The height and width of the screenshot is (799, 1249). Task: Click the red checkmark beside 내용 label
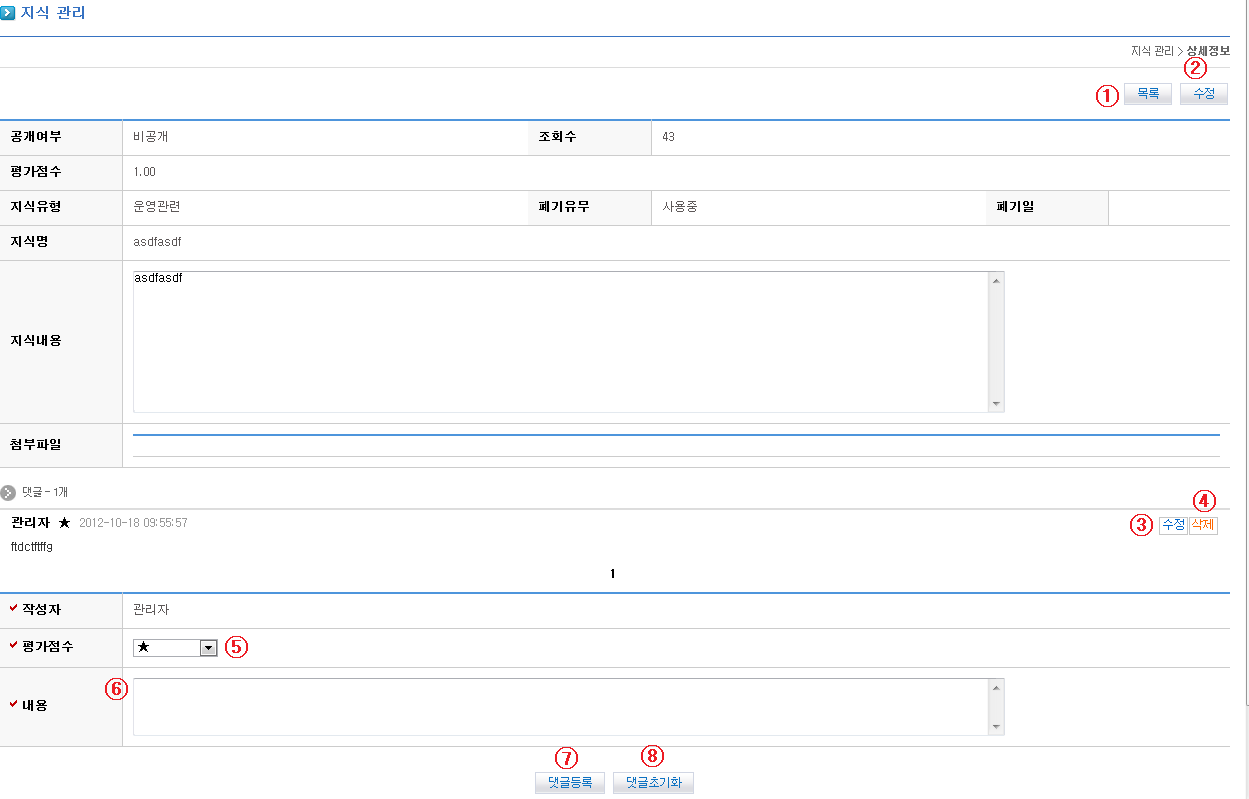13,704
